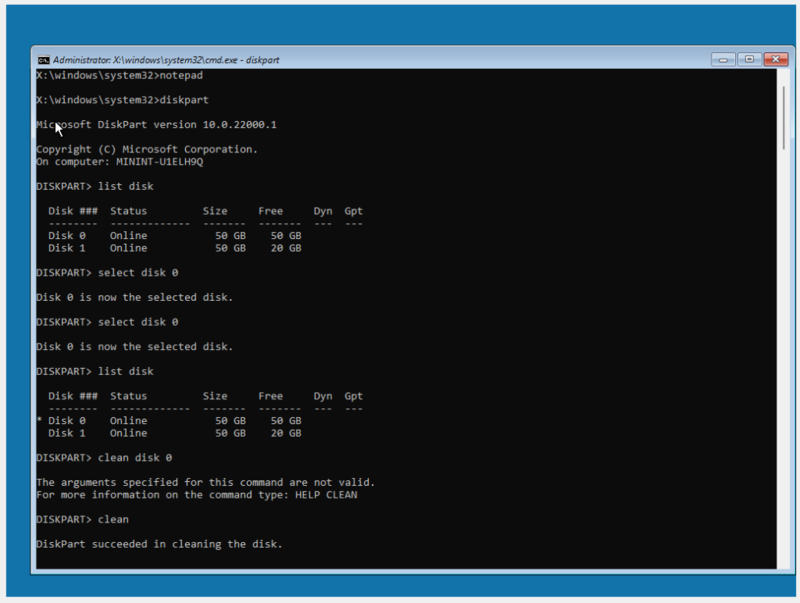Click the 'On computer: MININT-U1ELH9Q' line
The width and height of the screenshot is (800, 603).
119,162
